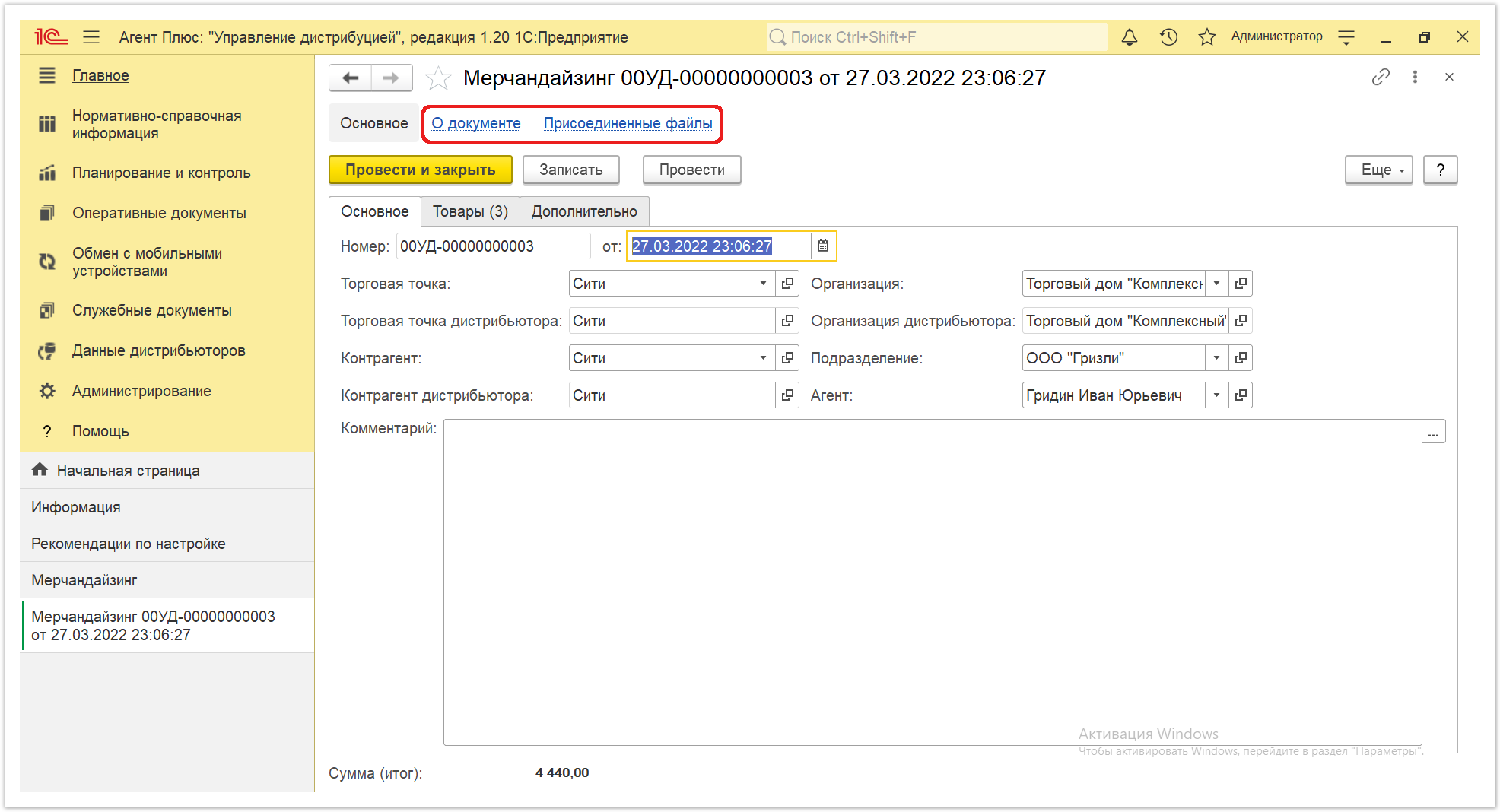The height and width of the screenshot is (812, 1500).
Task: Mark document as favorite with star
Action: [438, 78]
